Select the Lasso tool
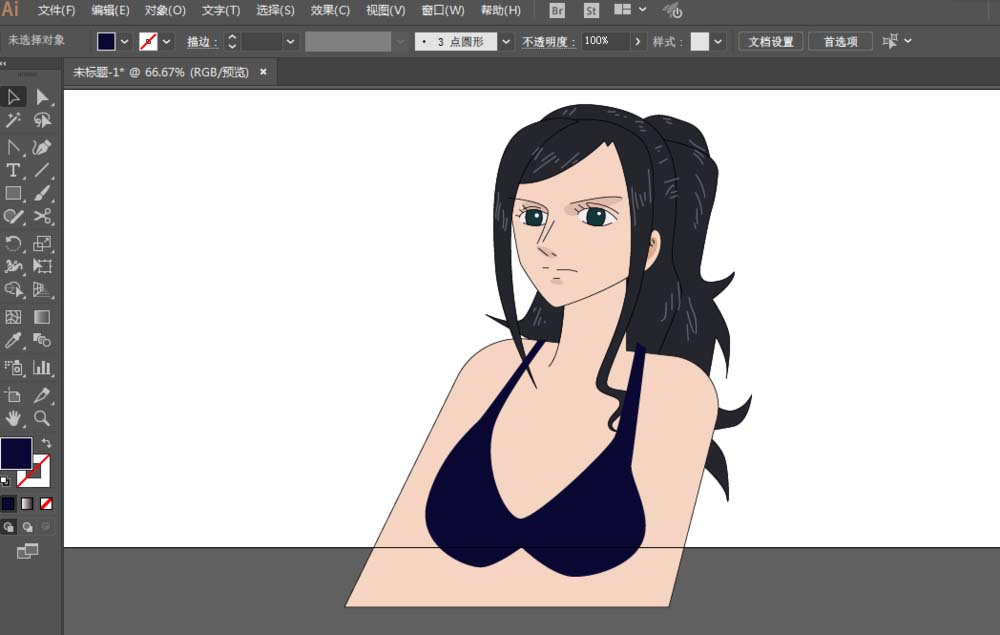This screenshot has width=1000, height=635. pyautogui.click(x=42, y=120)
